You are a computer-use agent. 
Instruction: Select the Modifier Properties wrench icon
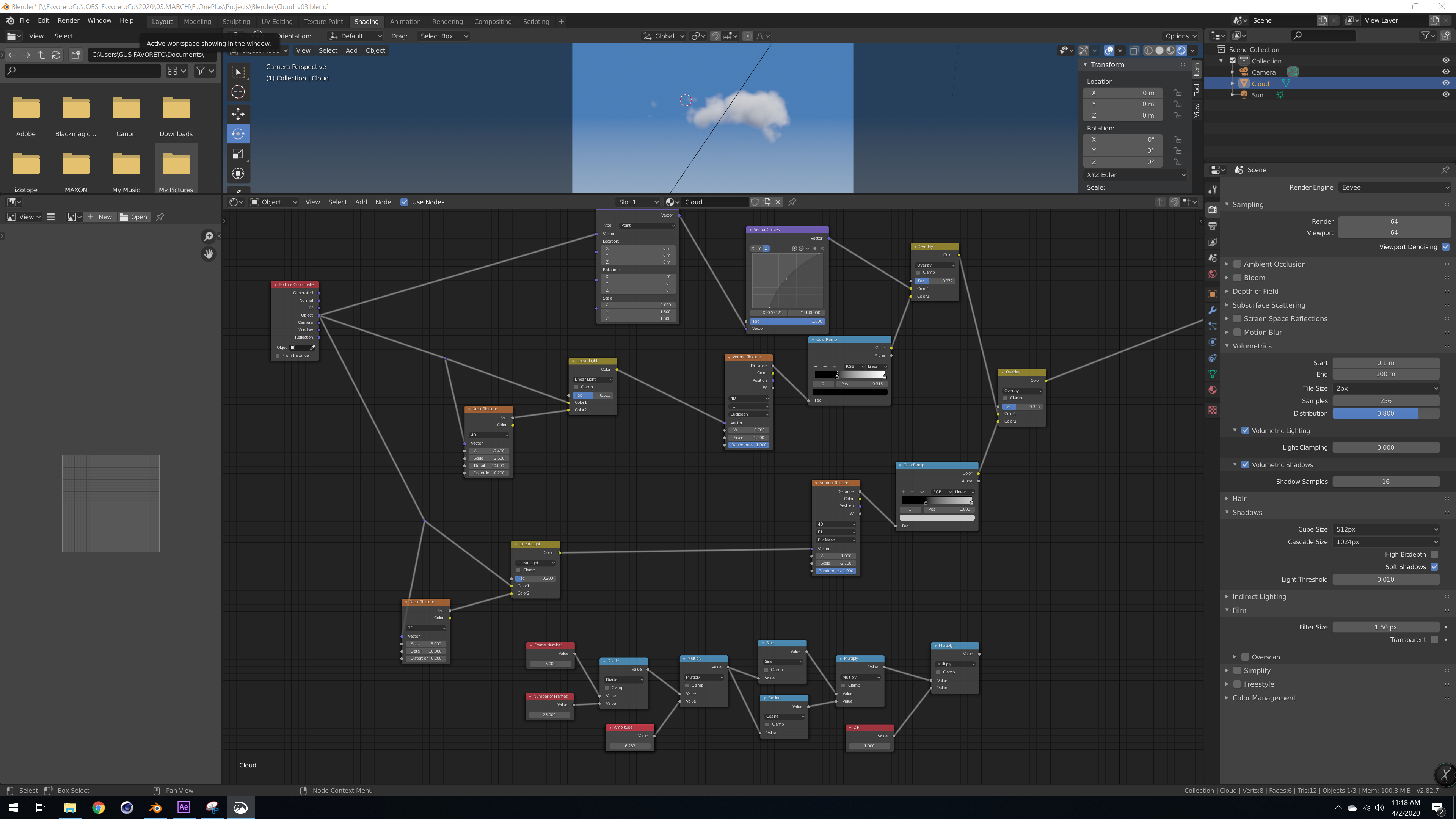[x=1213, y=310]
